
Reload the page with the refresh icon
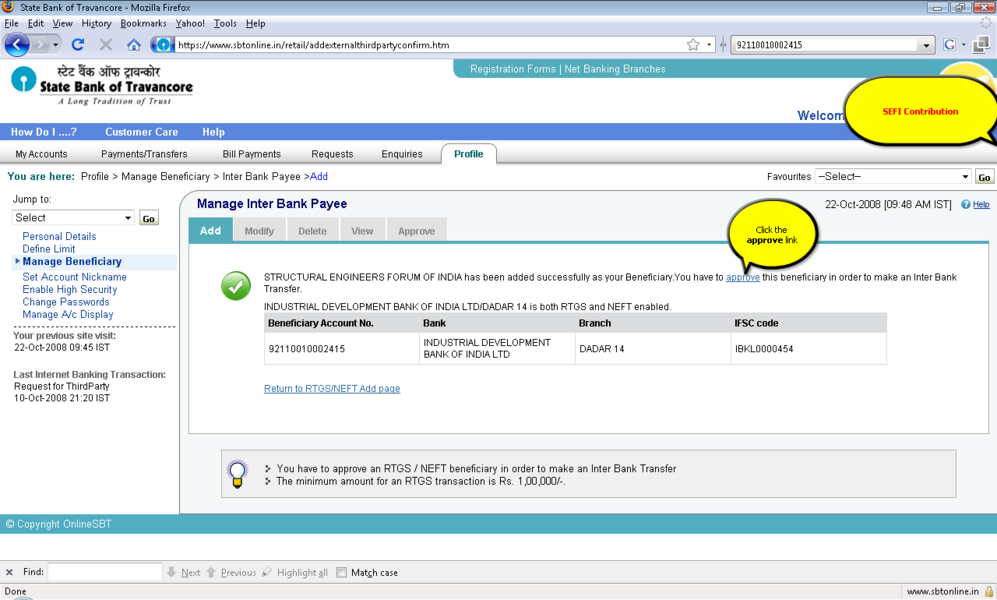[78, 45]
